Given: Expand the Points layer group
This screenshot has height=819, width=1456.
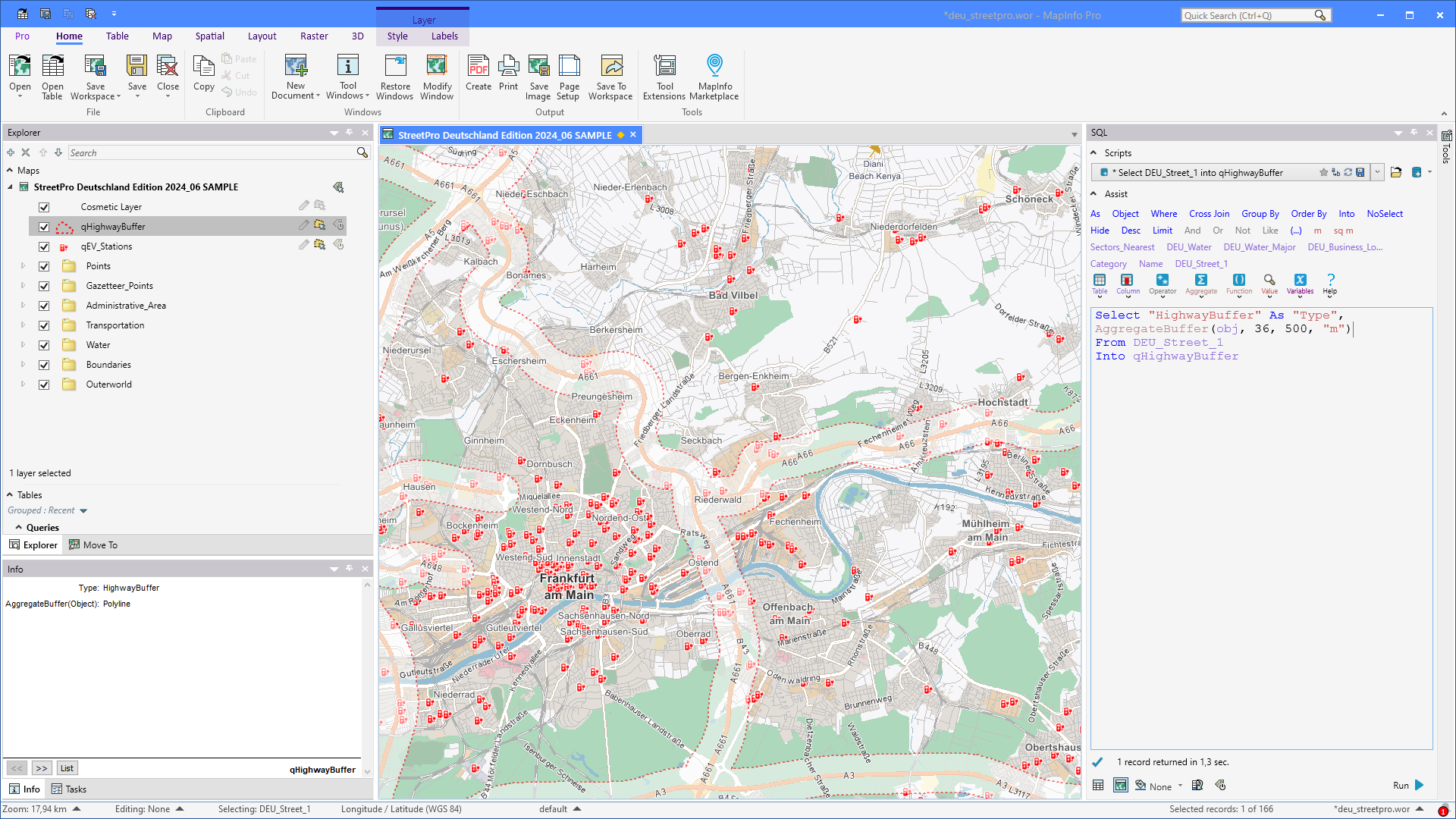Looking at the screenshot, I should coord(23,266).
